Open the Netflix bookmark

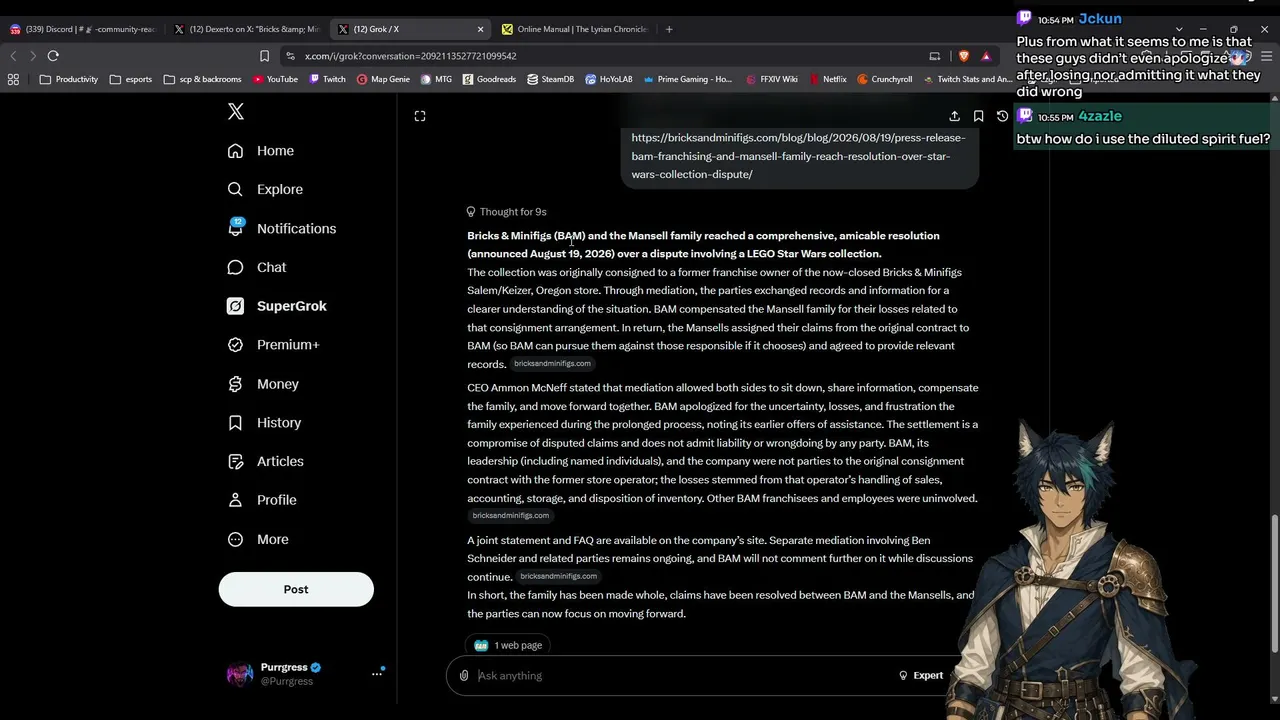coord(827,79)
